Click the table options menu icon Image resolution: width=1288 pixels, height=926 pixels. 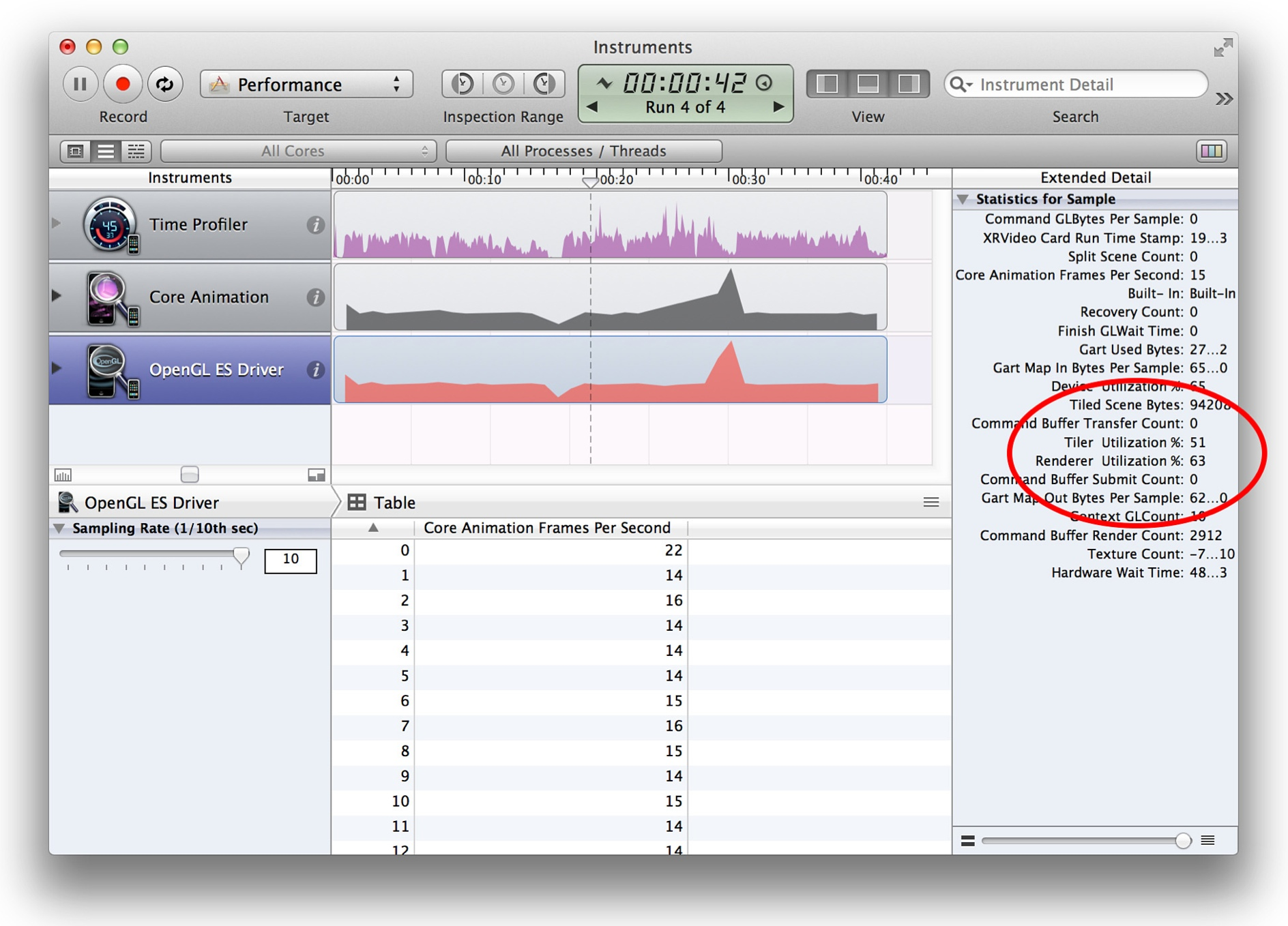pyautogui.click(x=931, y=503)
